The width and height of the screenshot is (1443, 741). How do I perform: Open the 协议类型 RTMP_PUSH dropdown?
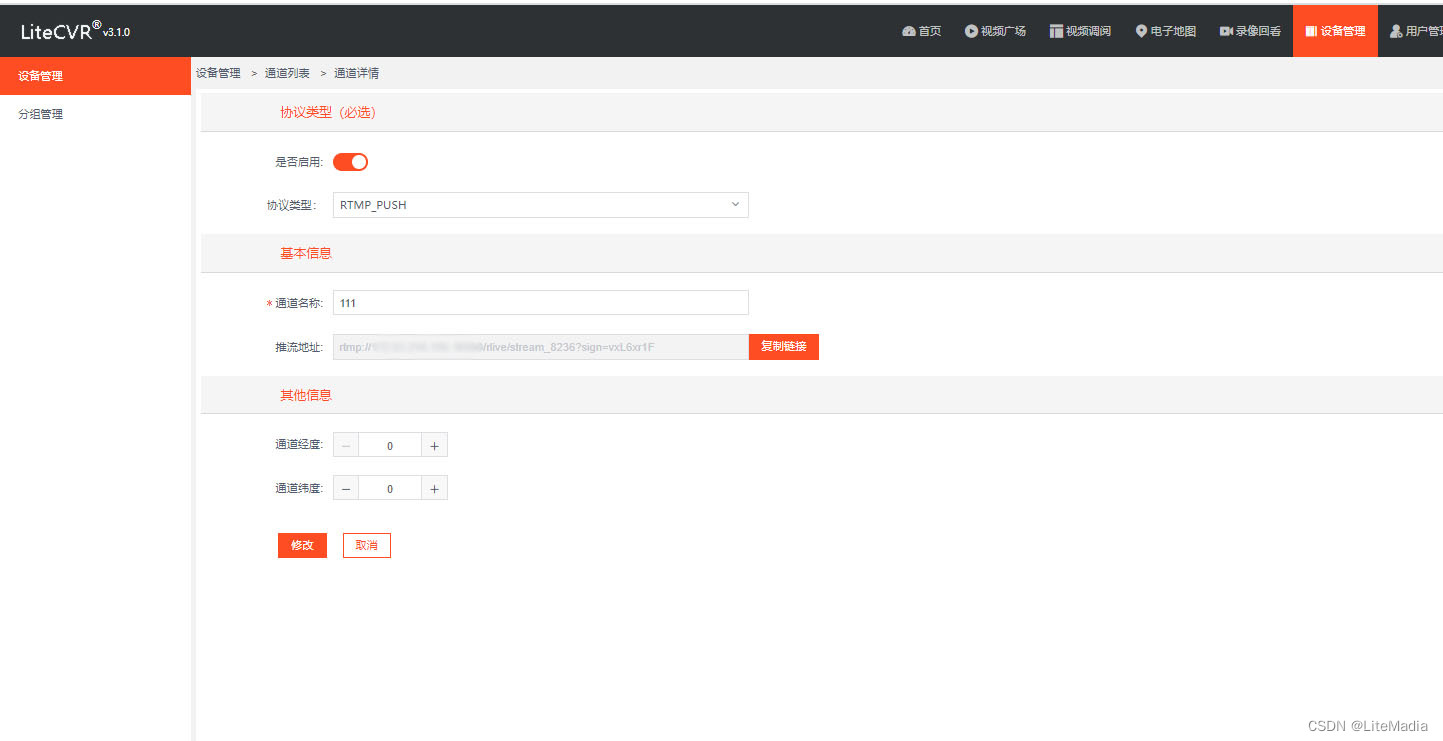540,205
